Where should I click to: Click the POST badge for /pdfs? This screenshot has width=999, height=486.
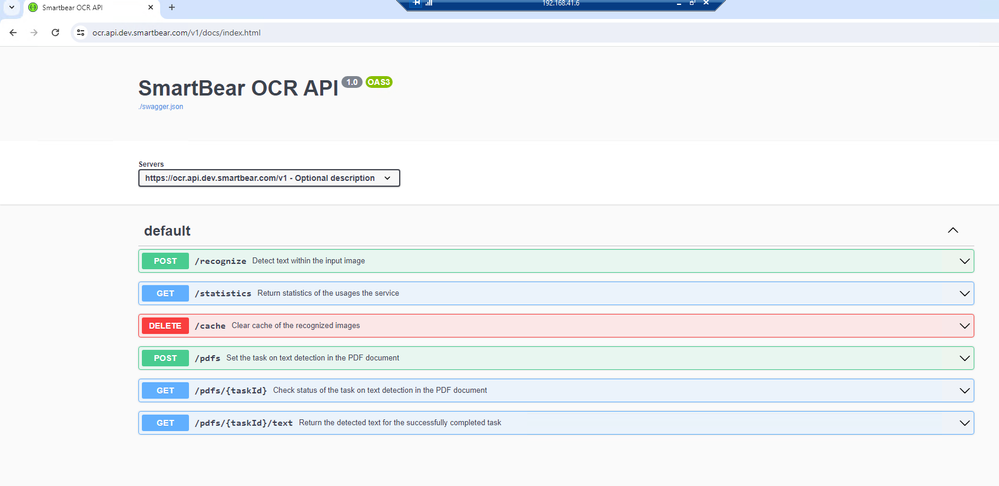pos(165,358)
